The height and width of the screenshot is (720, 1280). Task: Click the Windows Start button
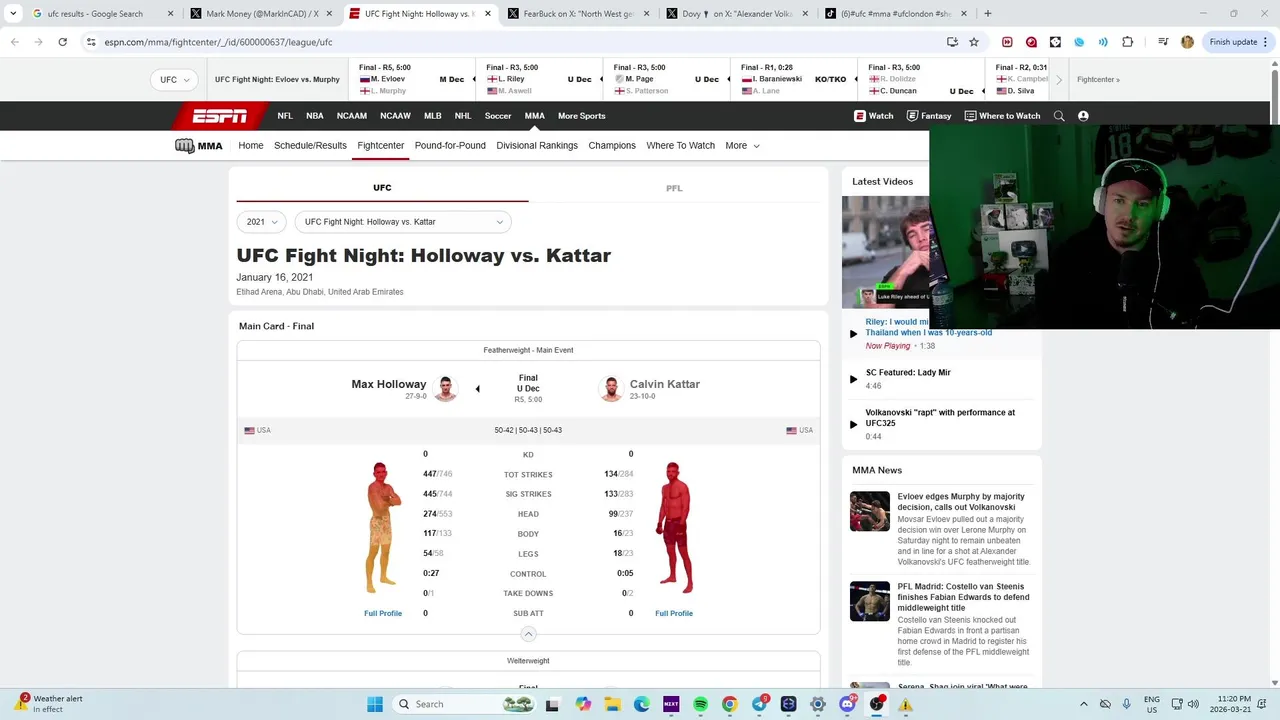point(375,704)
